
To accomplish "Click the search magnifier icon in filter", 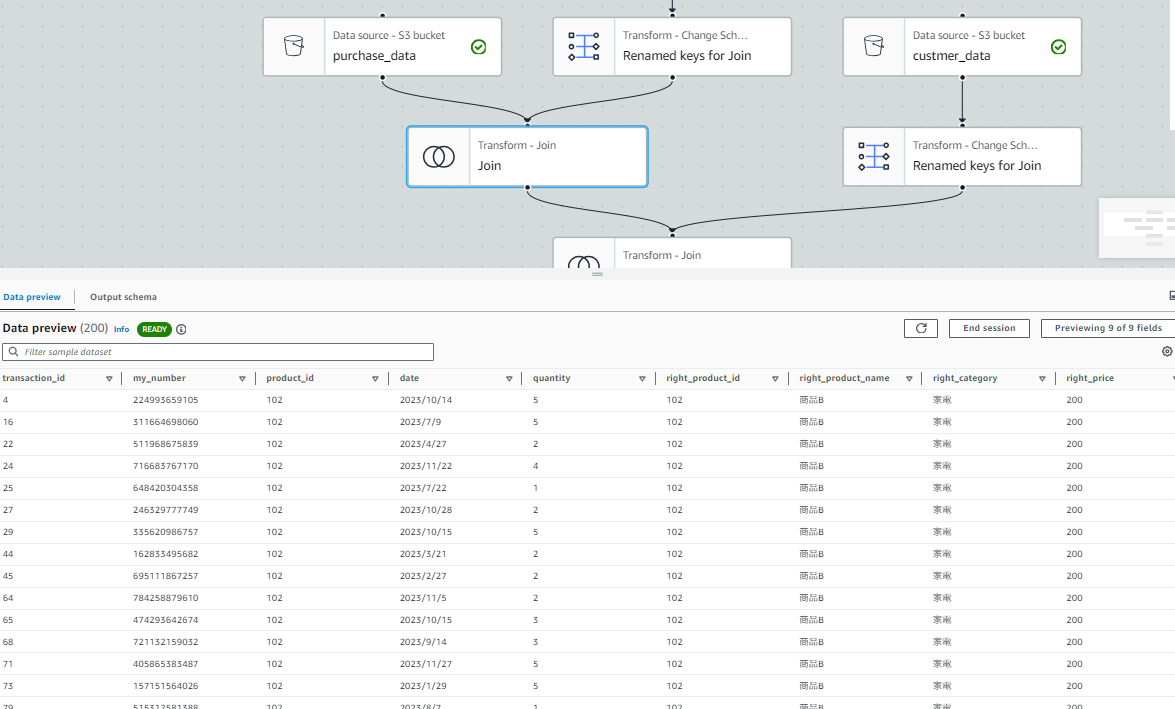I will (13, 352).
